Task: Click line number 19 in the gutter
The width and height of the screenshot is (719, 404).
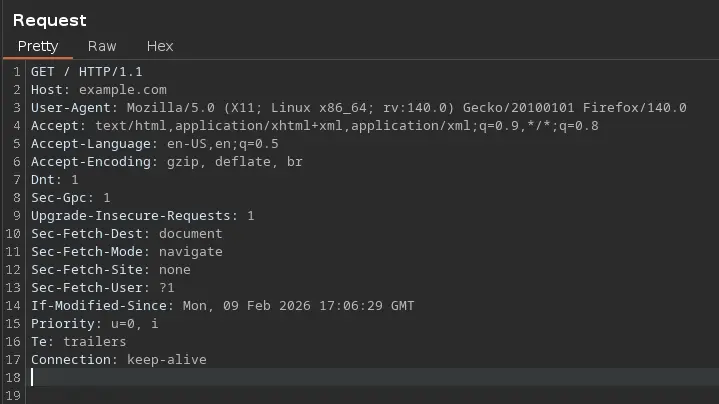Action: (x=13, y=395)
